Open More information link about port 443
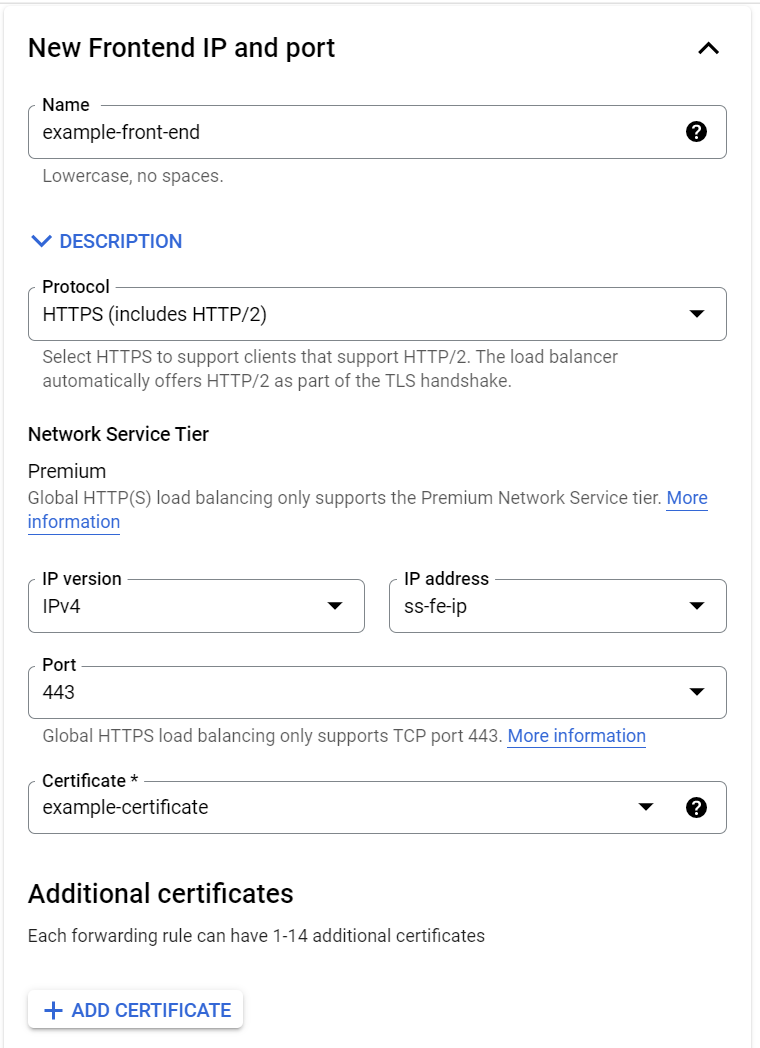This screenshot has height=1048, width=760. tap(576, 736)
